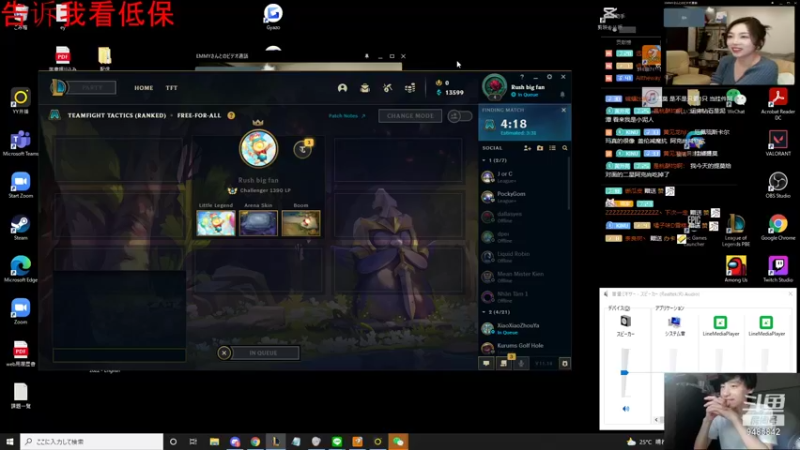800x450 pixels.
Task: Search friends with the magnifier icon
Action: click(x=565, y=148)
